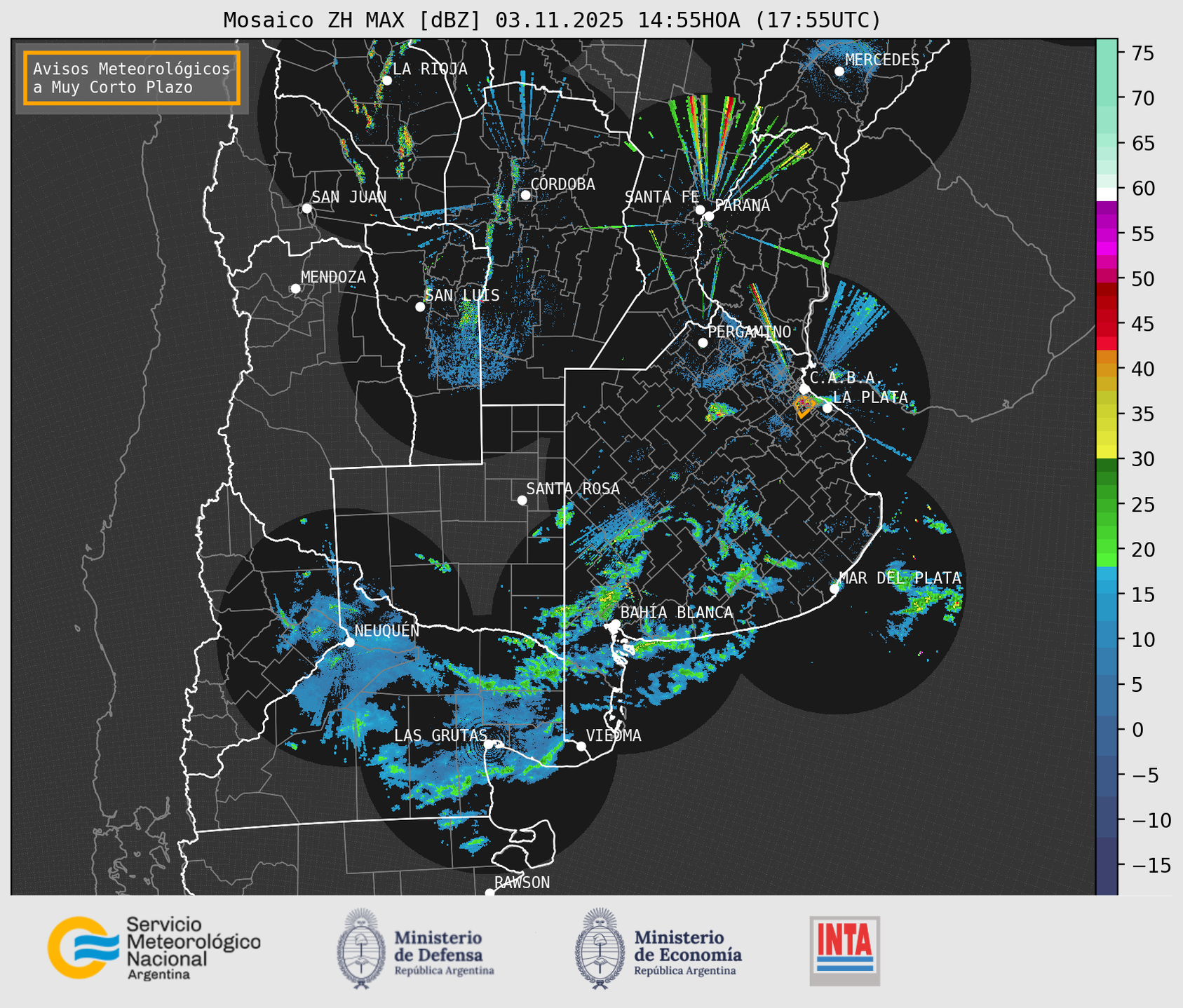The image size is (1183, 1008).
Task: Click the LAS GRUTAS label text
Action: 440,735
